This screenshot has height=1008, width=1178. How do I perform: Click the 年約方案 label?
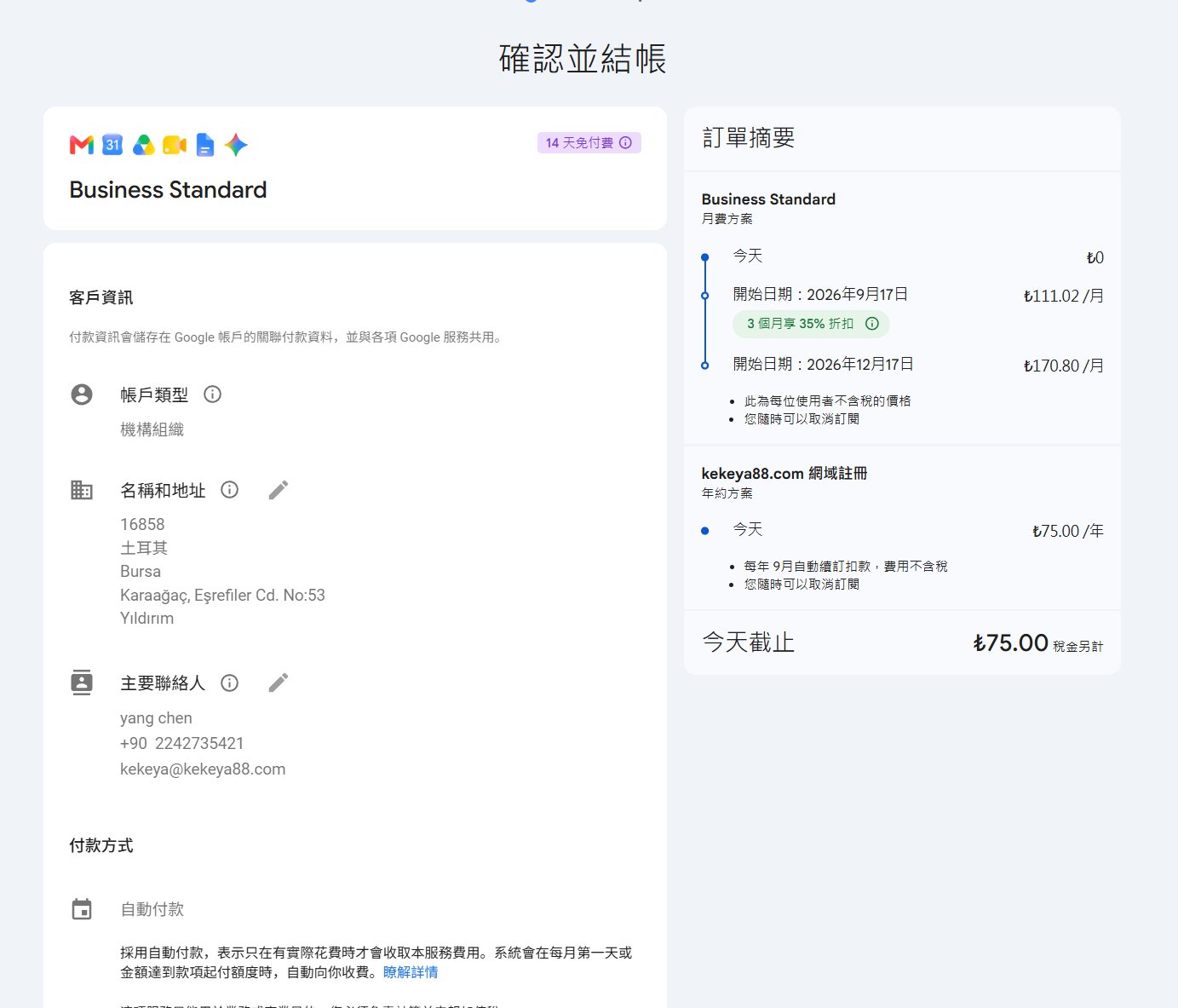[727, 493]
